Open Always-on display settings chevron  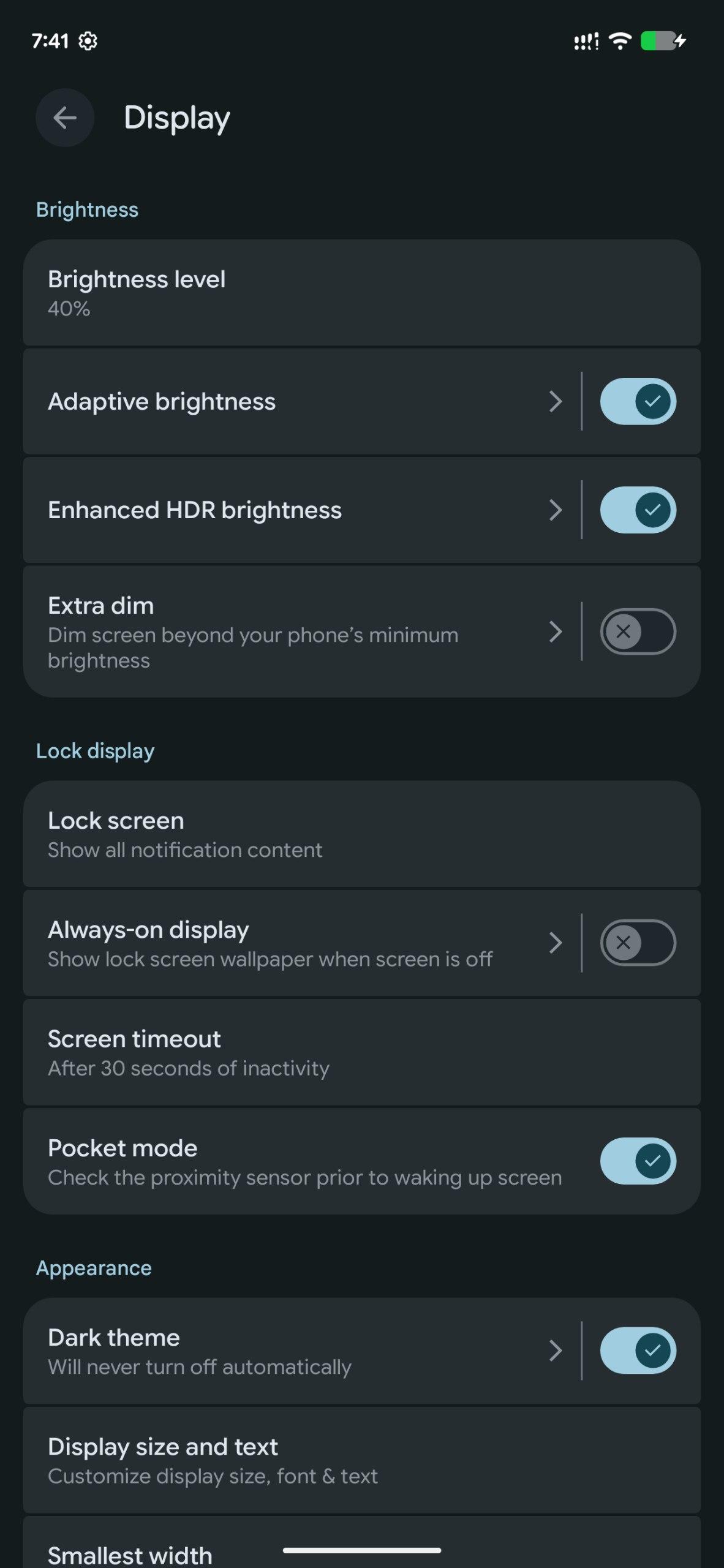[555, 943]
